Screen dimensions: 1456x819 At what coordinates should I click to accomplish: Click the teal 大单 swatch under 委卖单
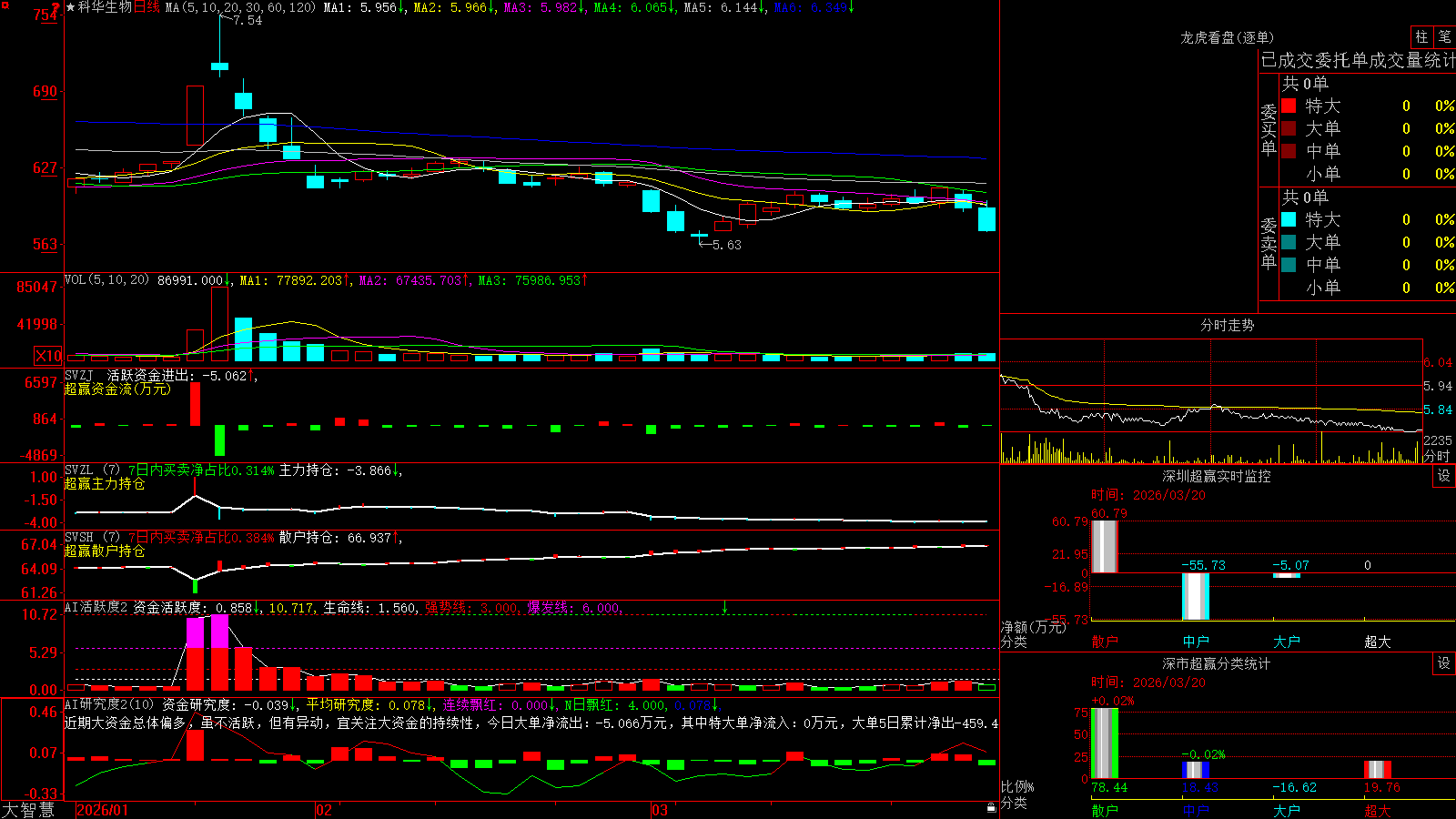(1289, 242)
